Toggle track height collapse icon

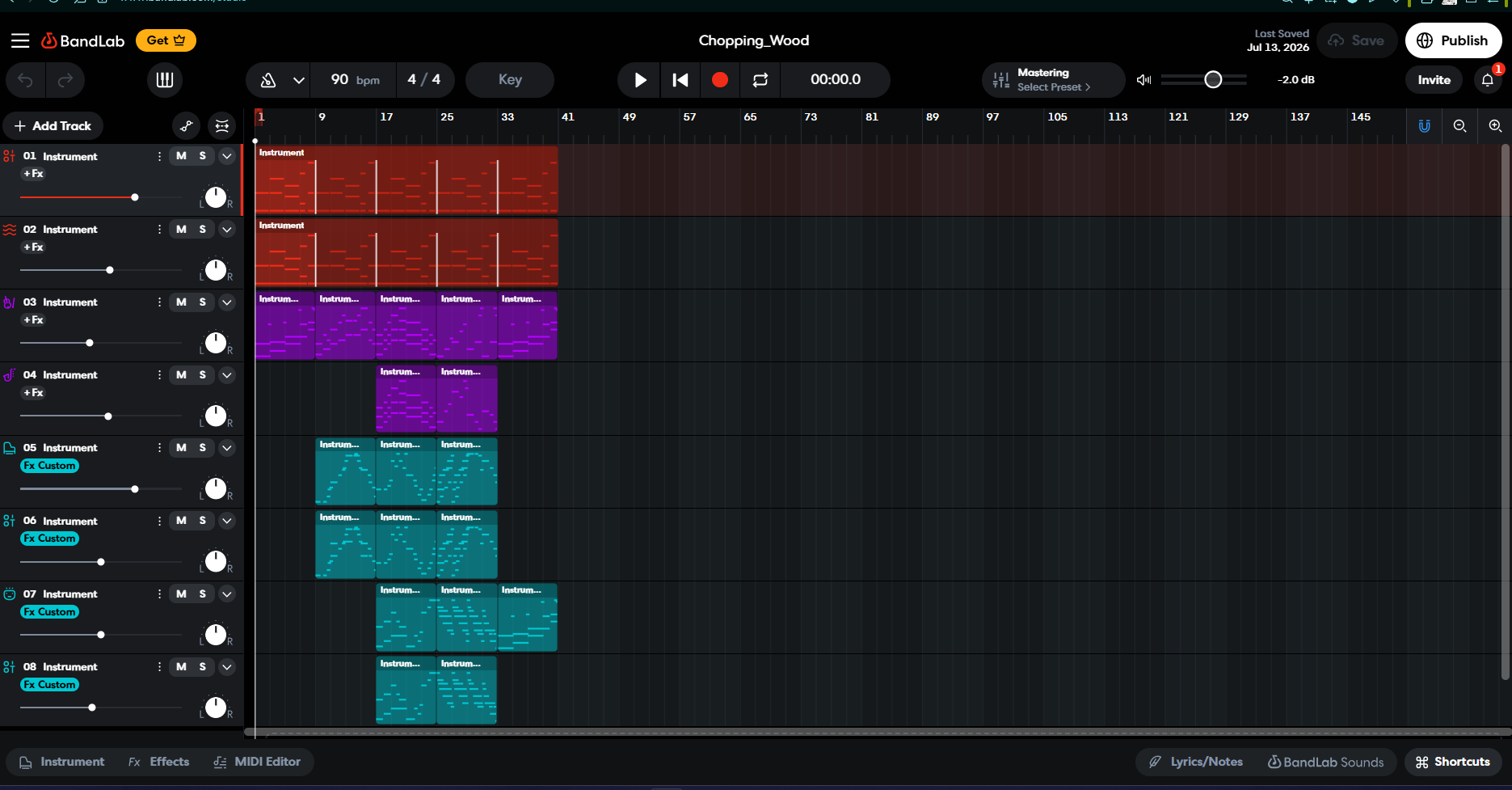point(222,126)
